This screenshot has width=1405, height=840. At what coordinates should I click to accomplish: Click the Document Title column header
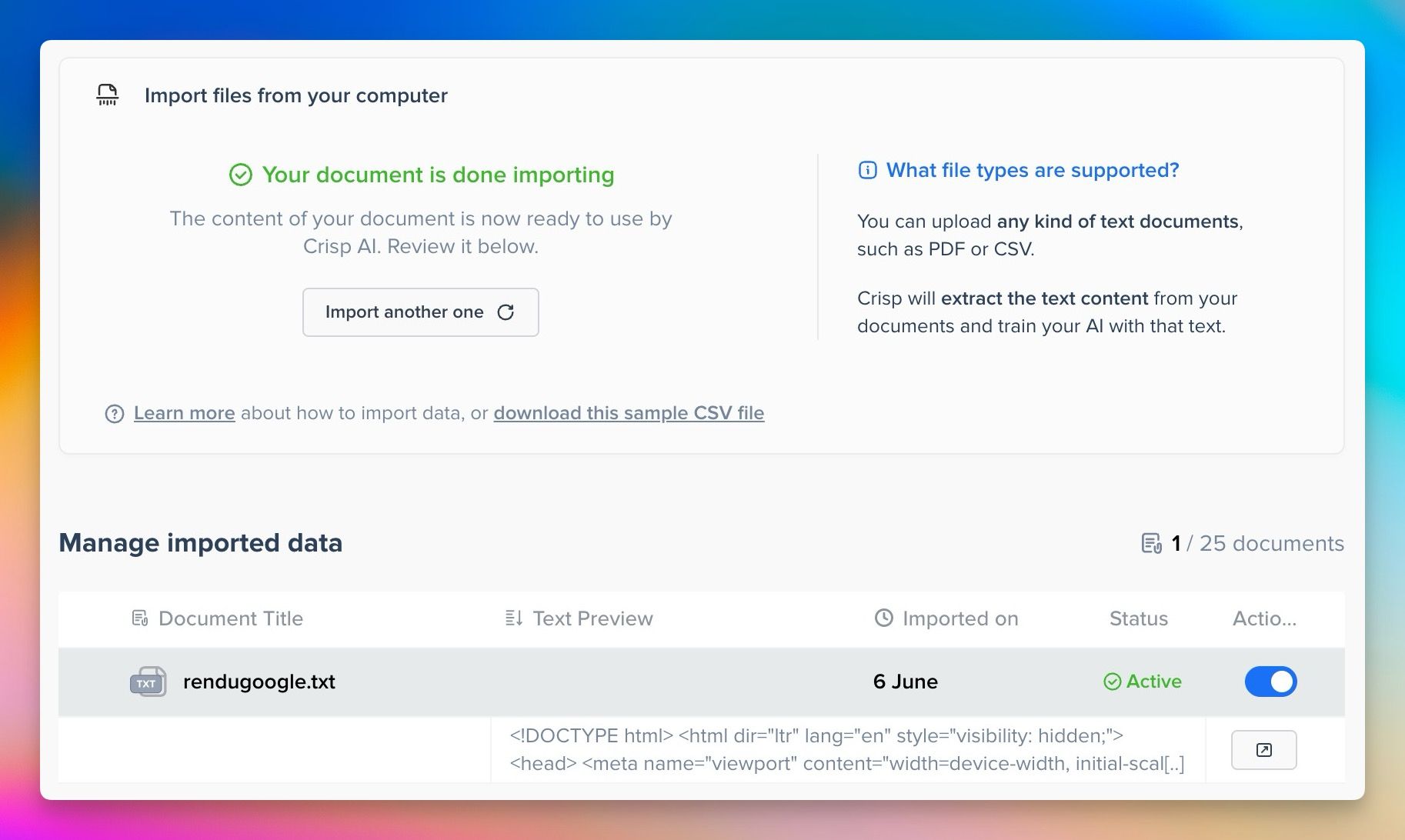[x=231, y=618]
